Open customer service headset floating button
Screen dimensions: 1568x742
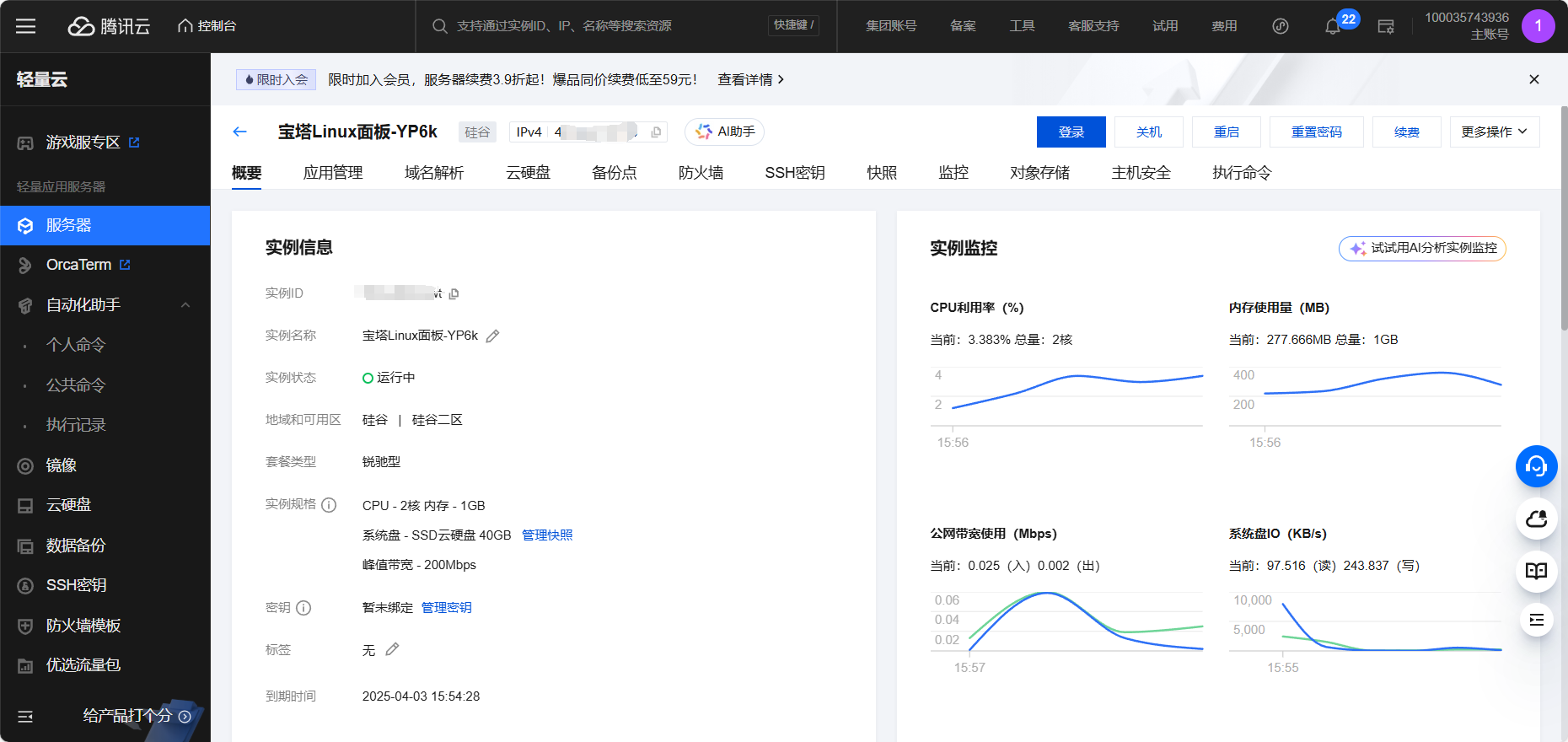click(x=1536, y=466)
